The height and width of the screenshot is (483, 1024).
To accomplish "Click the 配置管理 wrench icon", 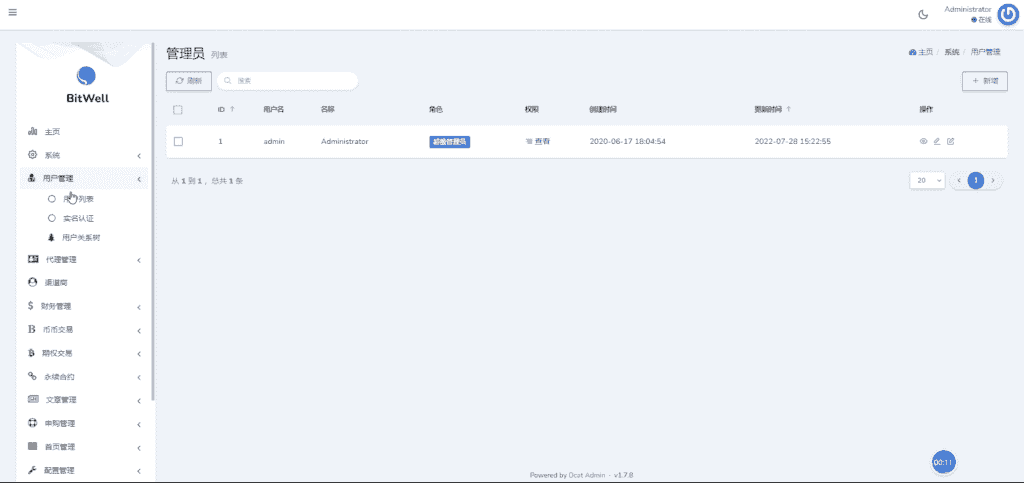I will (32, 470).
